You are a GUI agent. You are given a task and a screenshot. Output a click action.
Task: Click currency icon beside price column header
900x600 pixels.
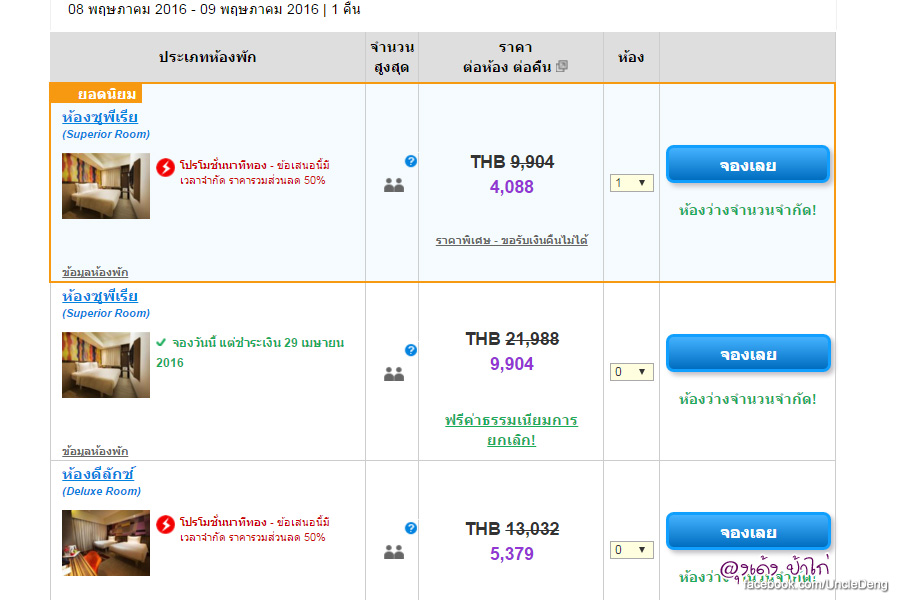[x=562, y=67]
